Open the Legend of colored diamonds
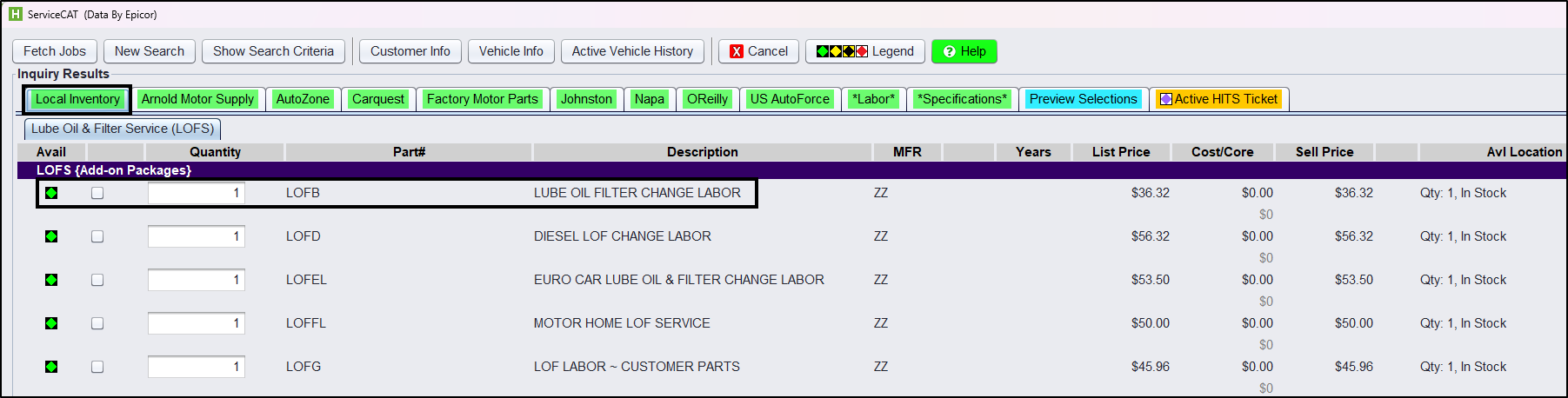Viewport: 1568px width, 398px height. coord(864,51)
